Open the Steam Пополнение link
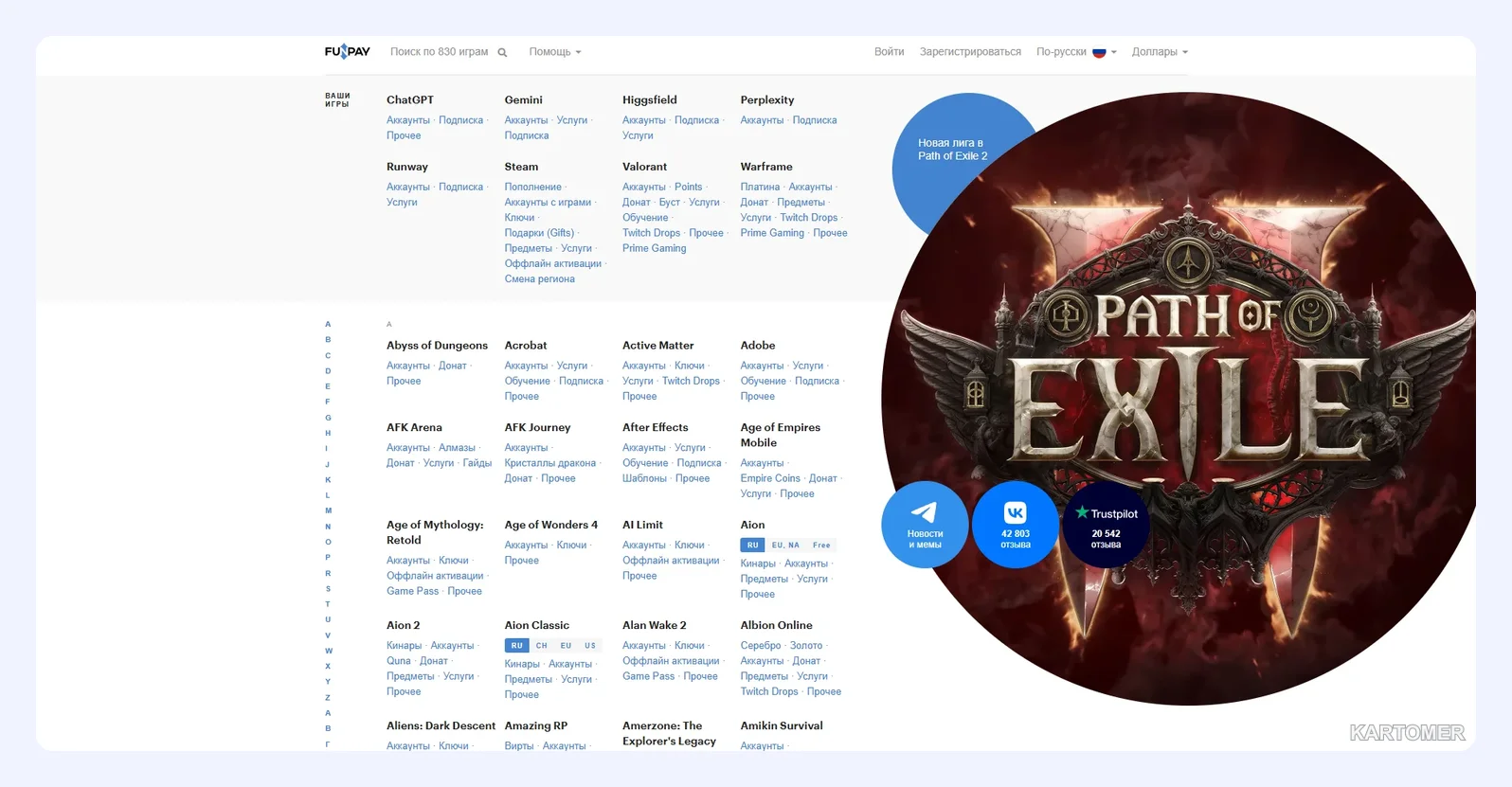1512x787 pixels. click(x=532, y=188)
